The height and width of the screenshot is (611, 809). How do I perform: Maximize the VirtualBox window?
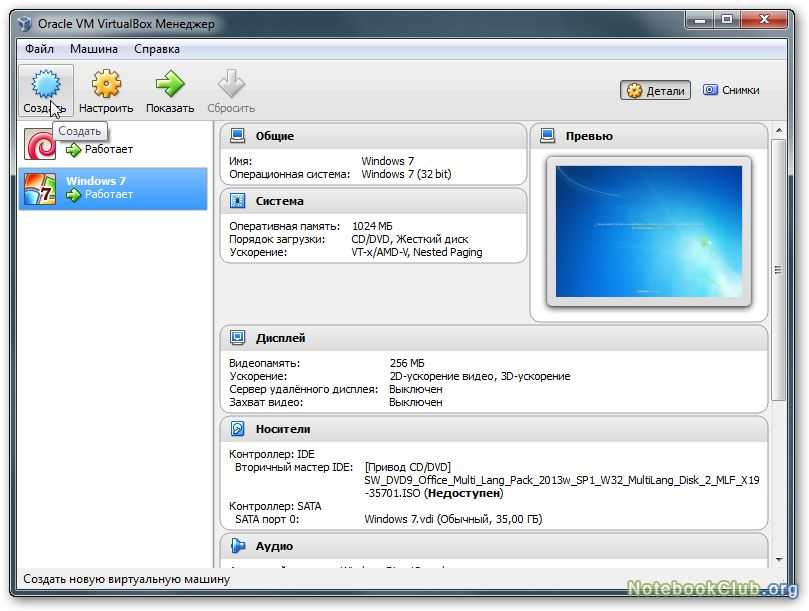727,20
